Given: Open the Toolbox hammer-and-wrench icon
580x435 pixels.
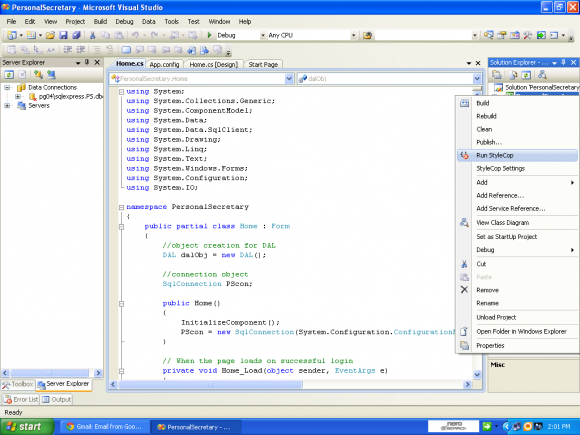Looking at the screenshot, I should [x=527, y=35].
